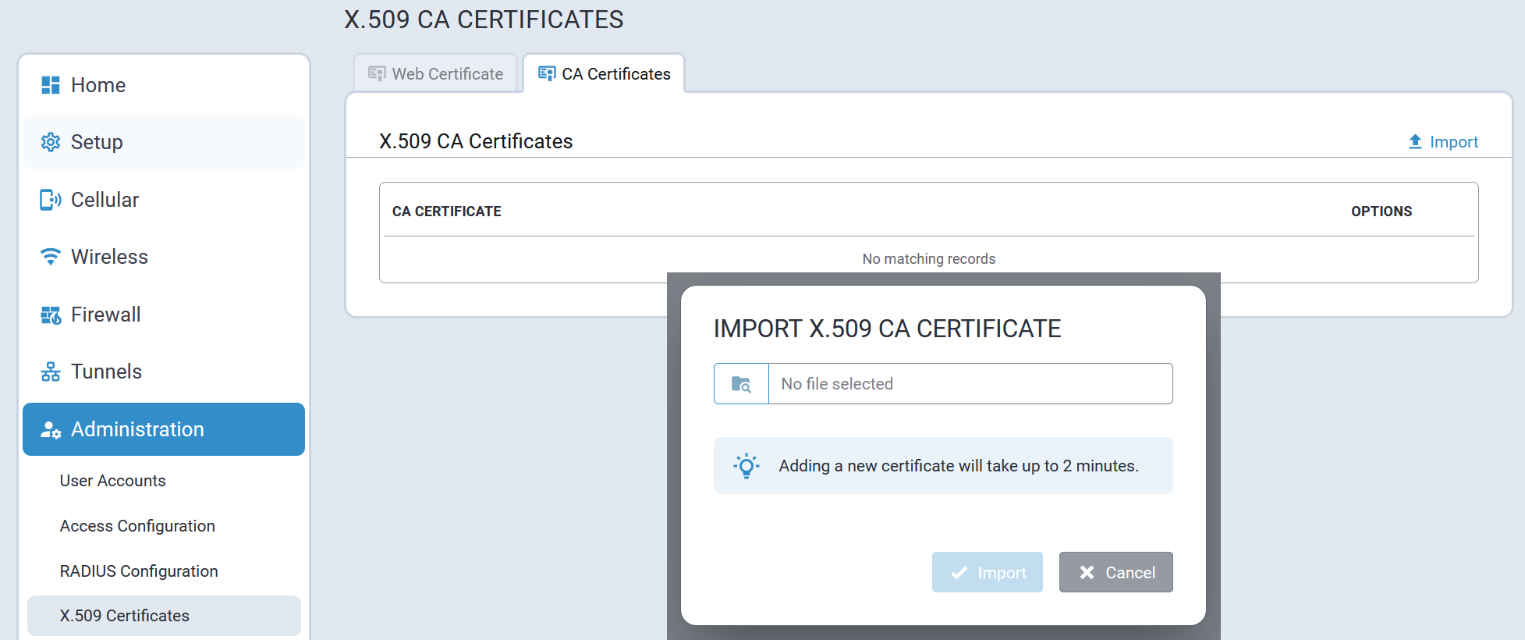Select the CA Certificates tab
The height and width of the screenshot is (640, 1525).
604,74
